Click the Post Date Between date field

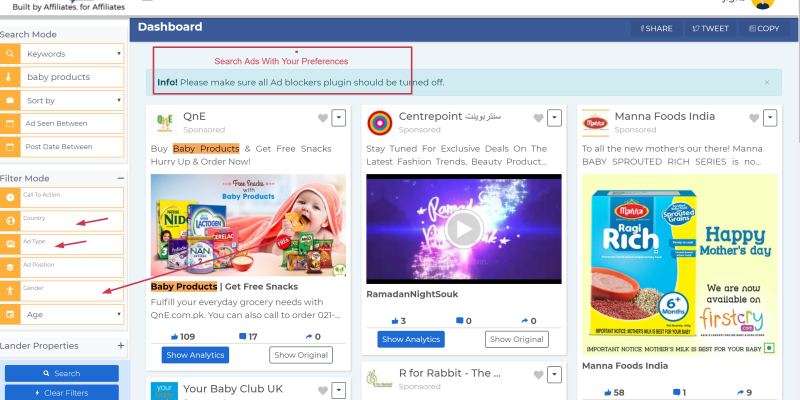tap(72, 147)
